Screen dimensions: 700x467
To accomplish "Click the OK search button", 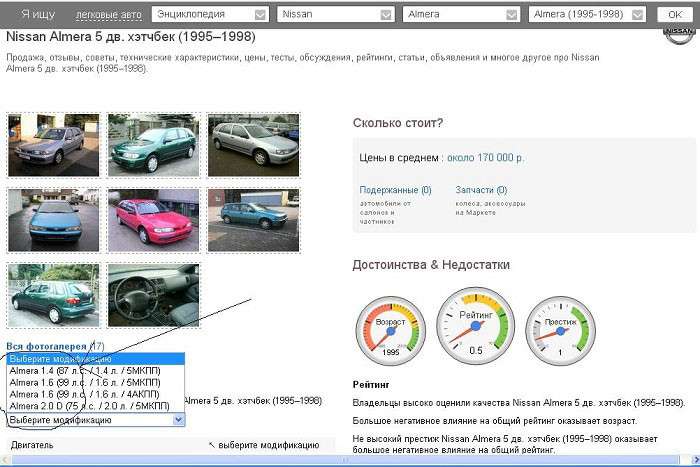I will click(675, 15).
